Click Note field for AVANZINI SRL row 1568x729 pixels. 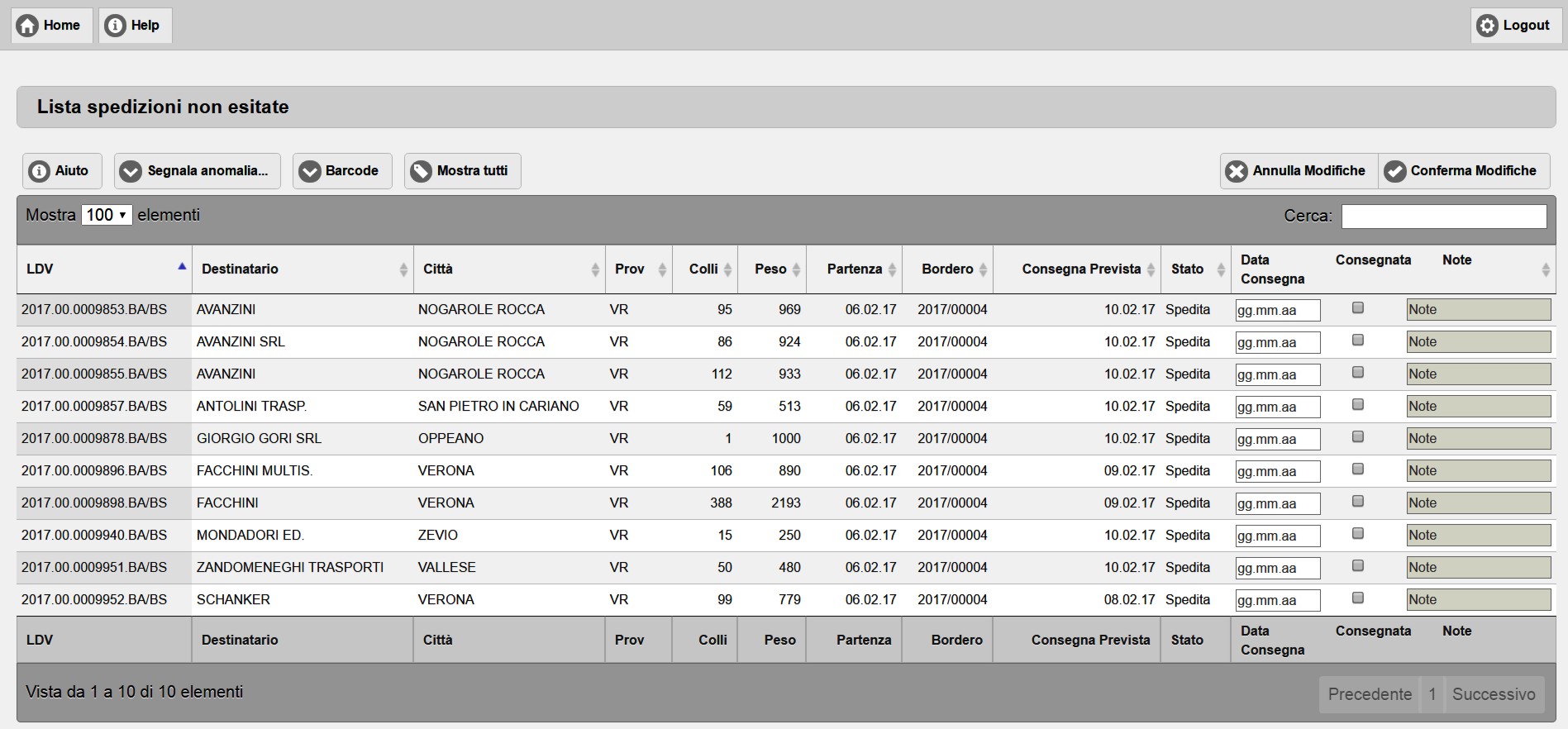coord(1479,342)
